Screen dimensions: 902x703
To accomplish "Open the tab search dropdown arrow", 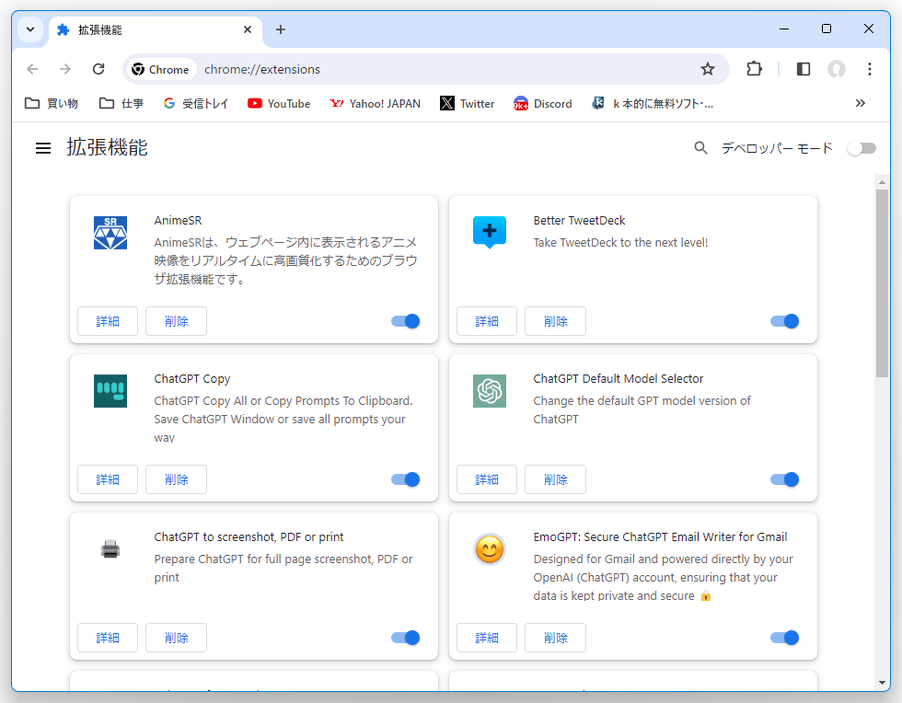I will pos(30,29).
